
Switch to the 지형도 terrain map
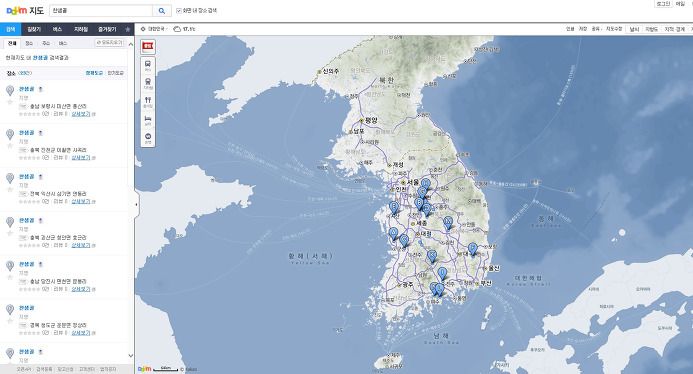pos(651,29)
